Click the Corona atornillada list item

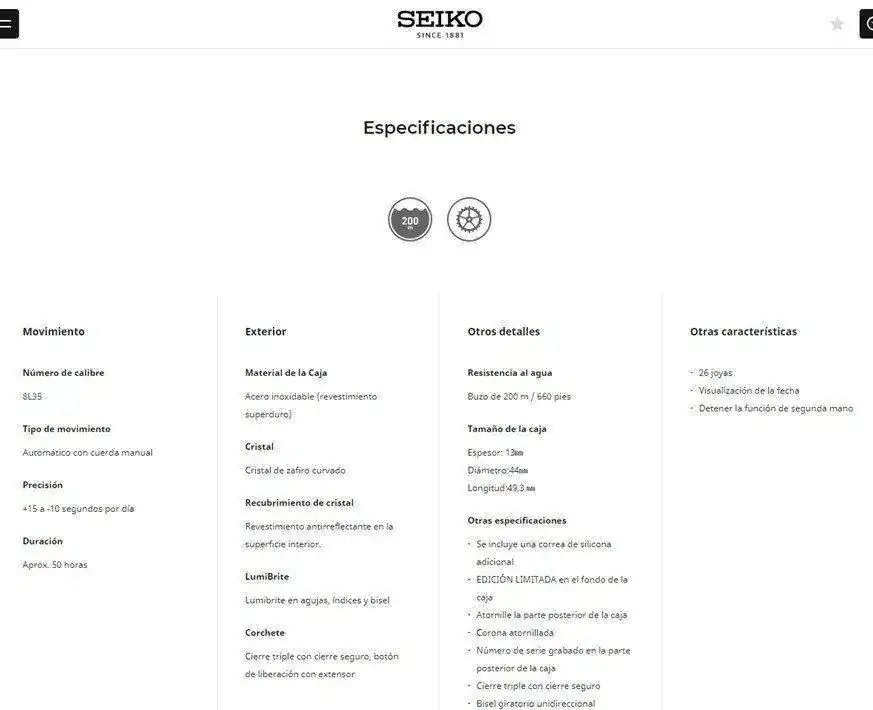[x=515, y=633]
